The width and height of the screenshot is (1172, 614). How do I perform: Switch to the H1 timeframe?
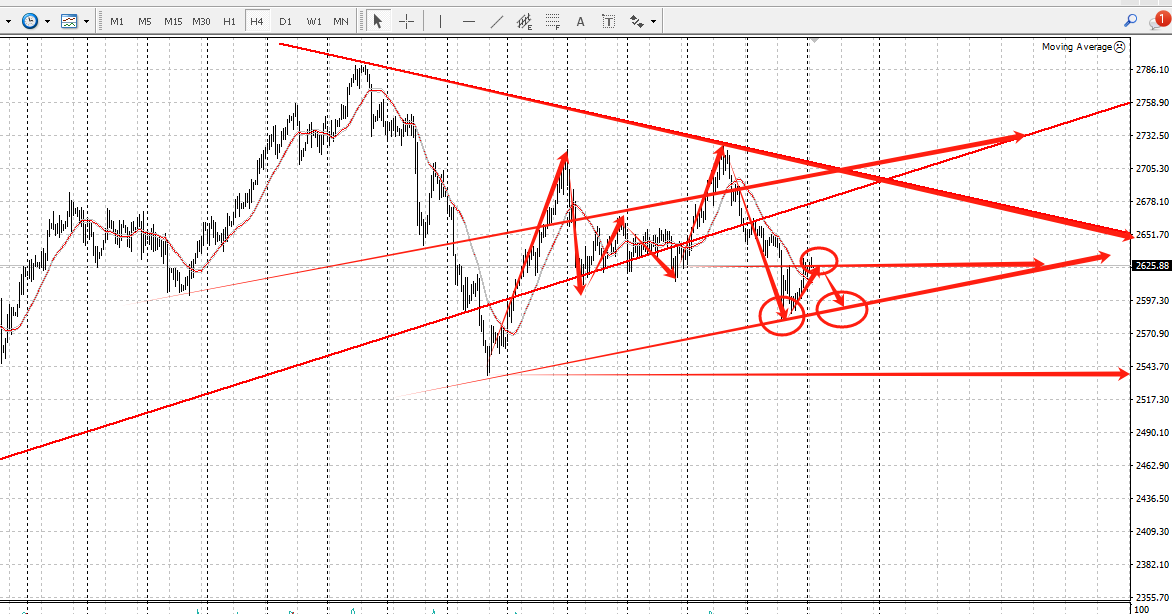point(229,21)
